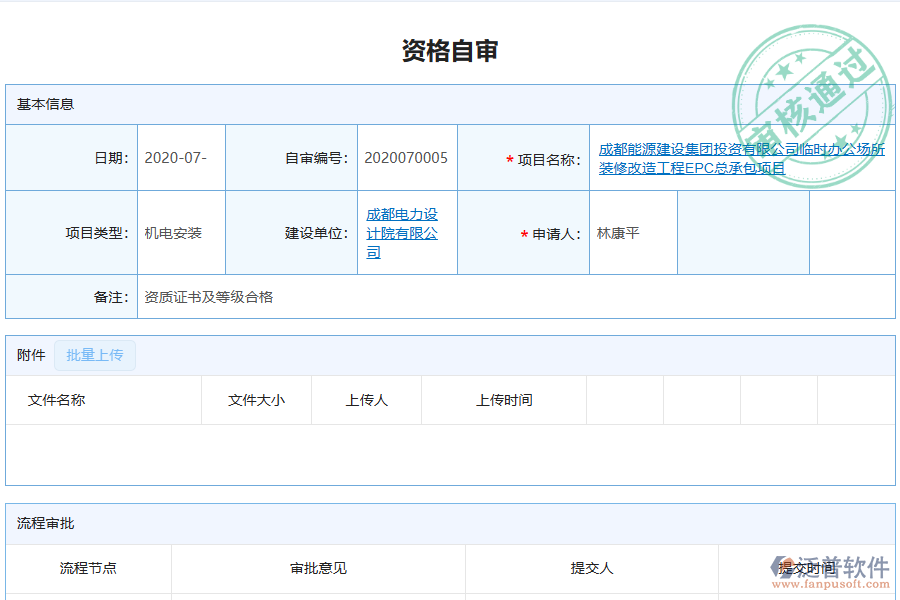Click the 文件名称 column header

pos(57,400)
